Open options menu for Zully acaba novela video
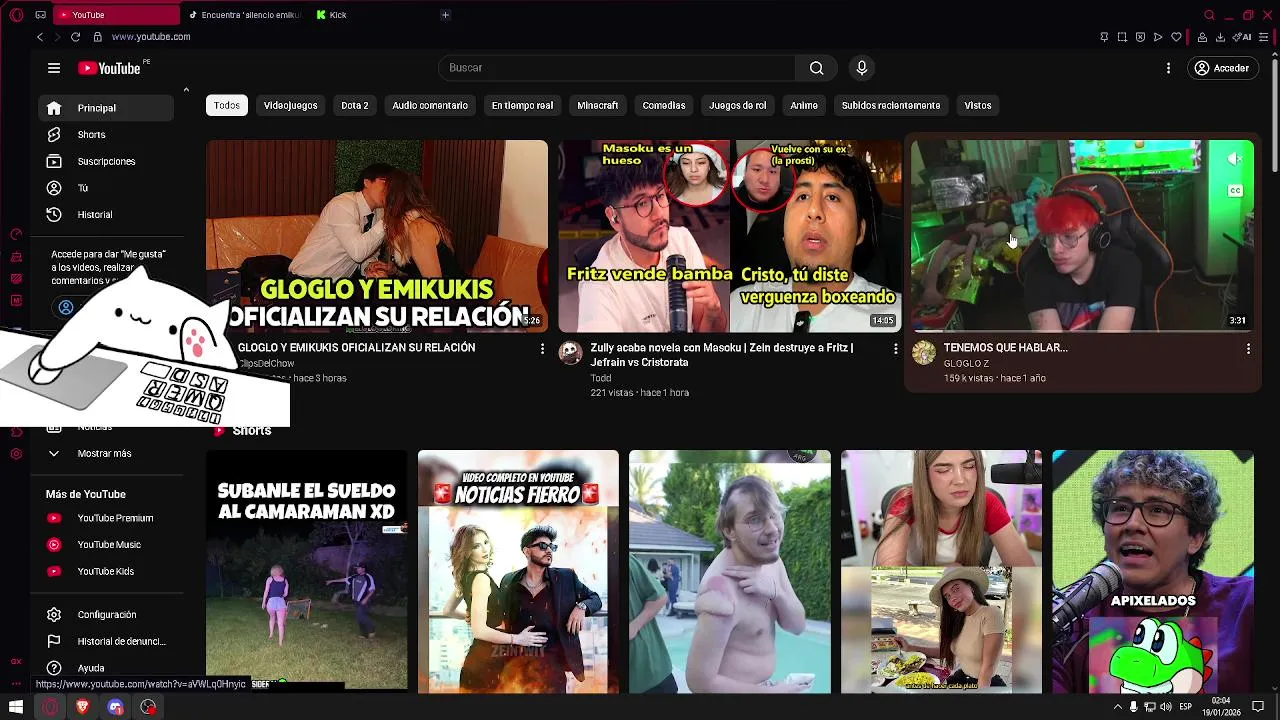The width and height of the screenshot is (1280, 720). (x=895, y=348)
